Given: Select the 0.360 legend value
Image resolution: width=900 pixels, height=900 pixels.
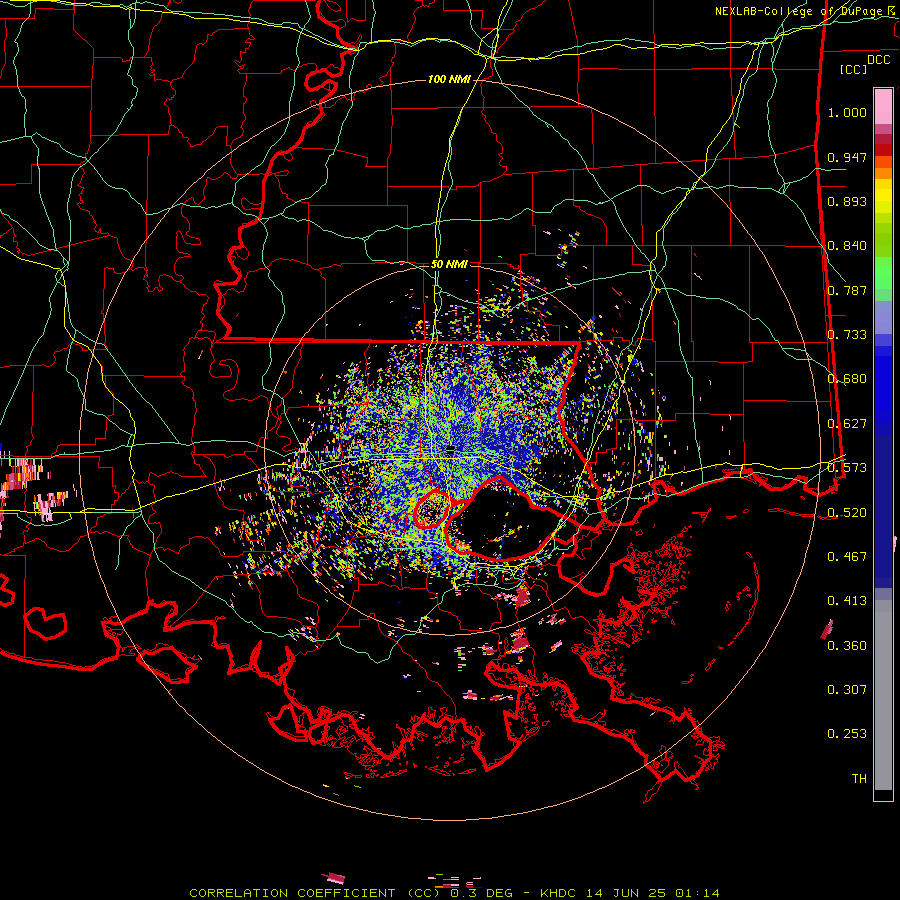Looking at the screenshot, I should pos(847,646).
